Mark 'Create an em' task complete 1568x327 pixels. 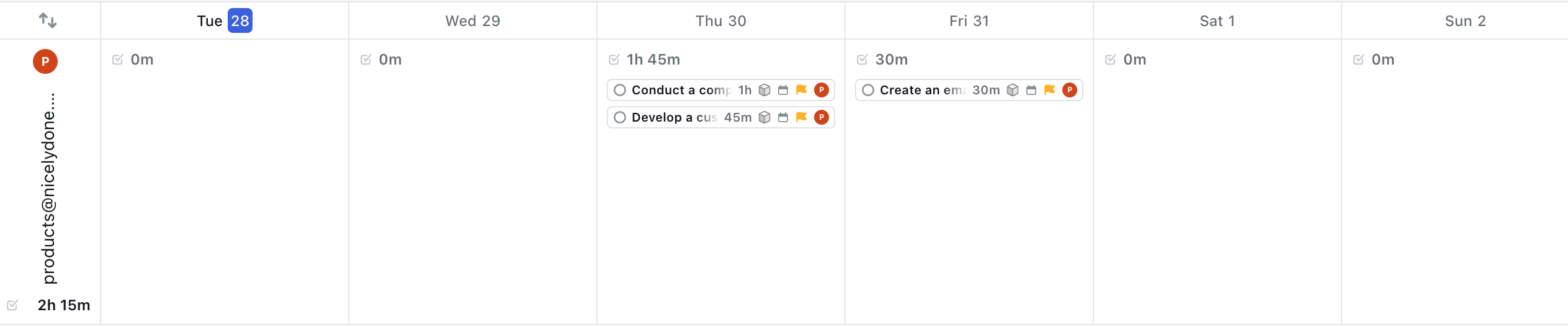click(x=868, y=90)
